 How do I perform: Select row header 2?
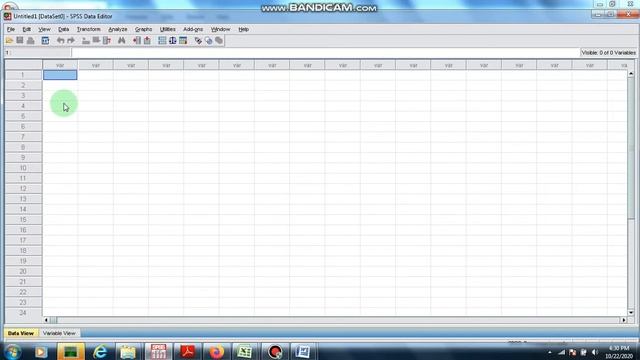(23, 85)
